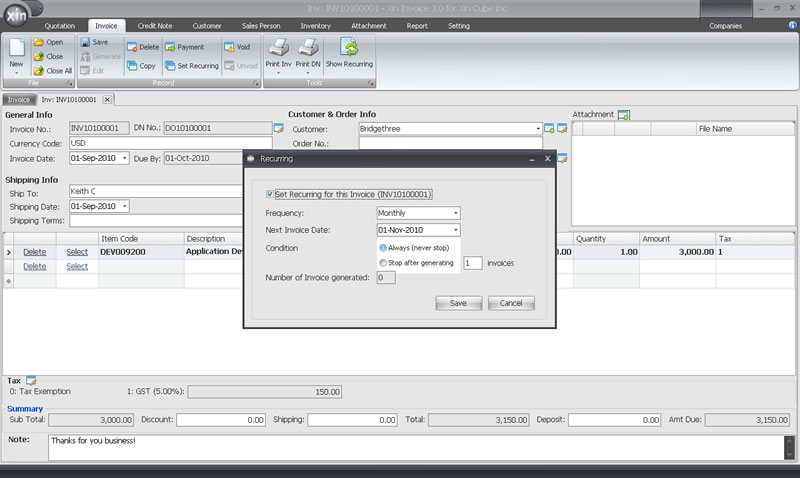This screenshot has width=800, height=478.
Task: Expand the Print Inv dropdown arrow
Action: point(279,73)
